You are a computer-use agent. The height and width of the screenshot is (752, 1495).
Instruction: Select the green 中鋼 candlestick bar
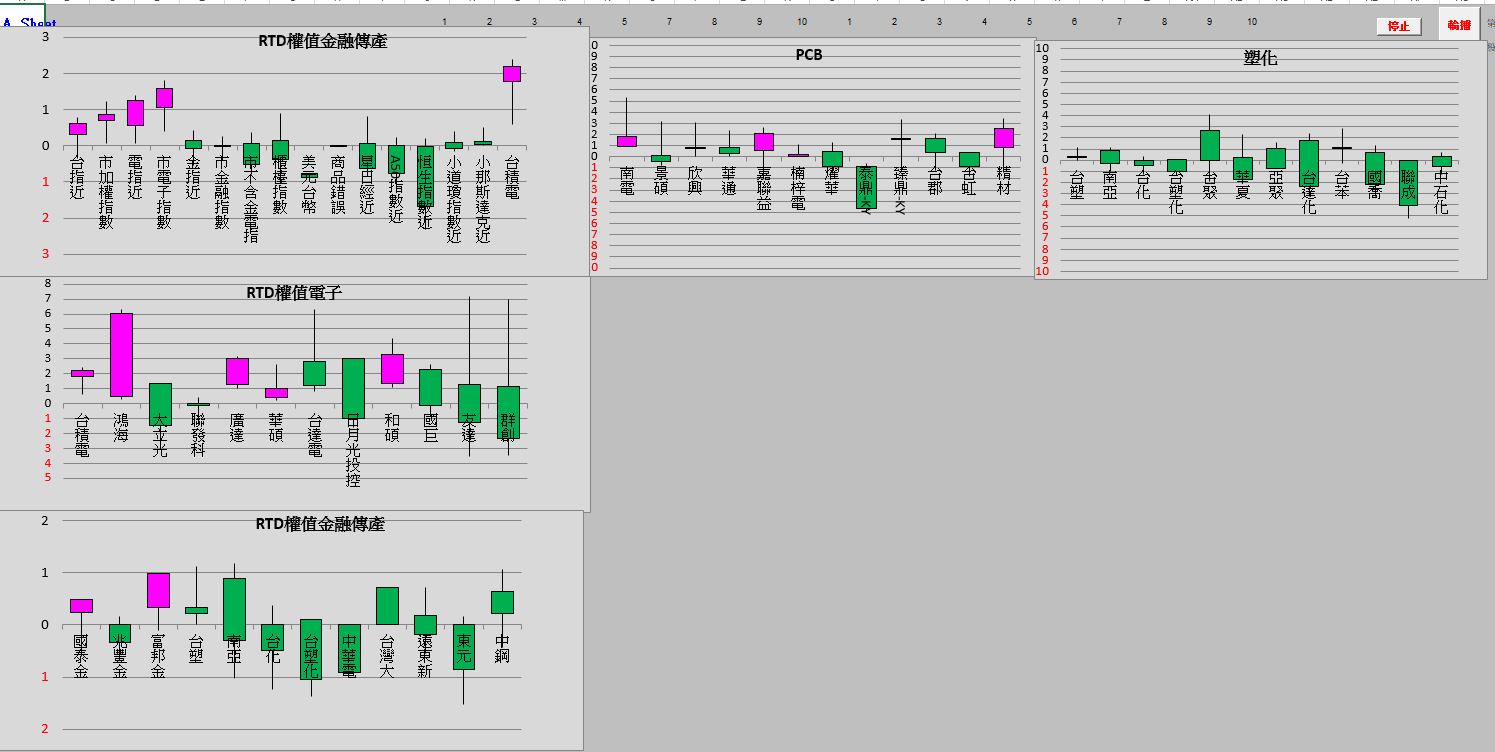[x=502, y=602]
